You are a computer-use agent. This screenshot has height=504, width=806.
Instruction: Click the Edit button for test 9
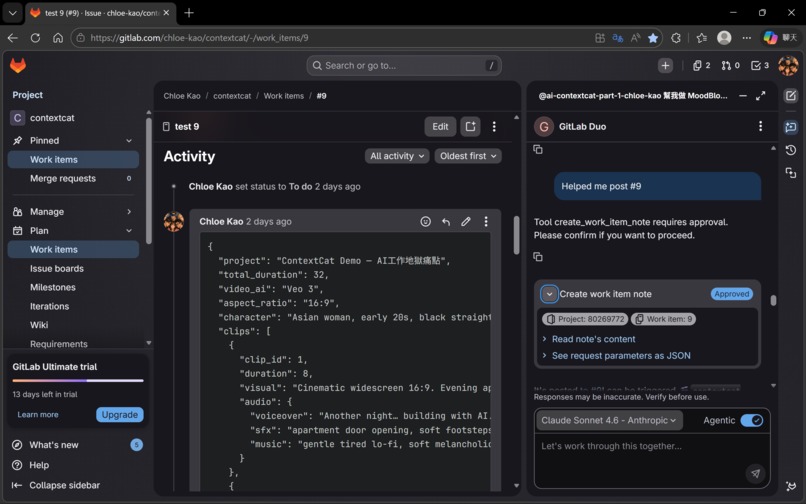[x=440, y=127]
